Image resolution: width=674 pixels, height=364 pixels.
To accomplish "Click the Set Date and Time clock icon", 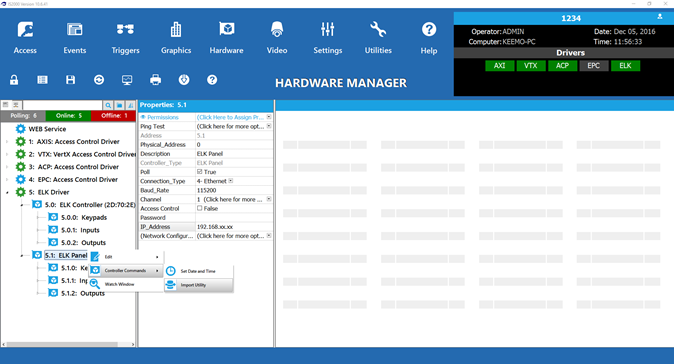I will point(171,271).
